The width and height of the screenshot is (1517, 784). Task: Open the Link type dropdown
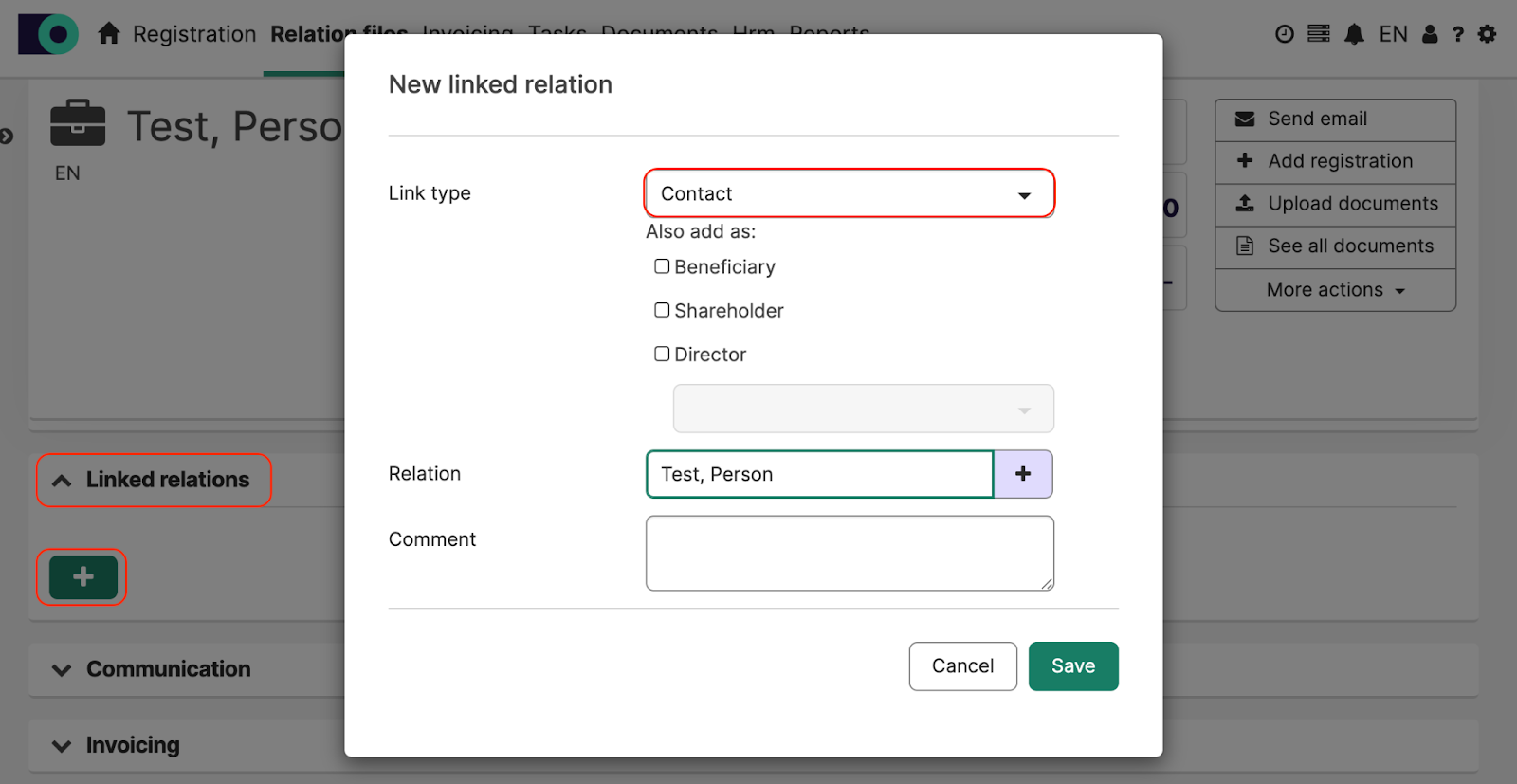pos(850,193)
